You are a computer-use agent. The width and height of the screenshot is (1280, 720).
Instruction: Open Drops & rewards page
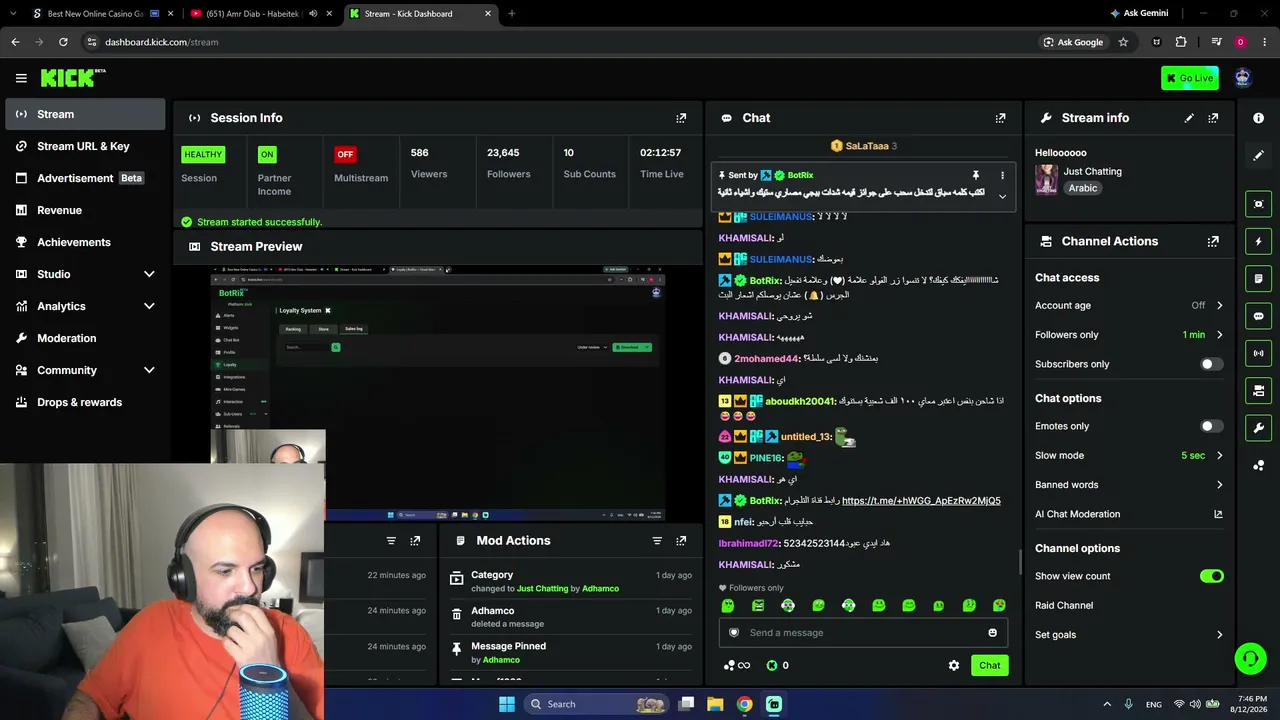click(x=85, y=402)
